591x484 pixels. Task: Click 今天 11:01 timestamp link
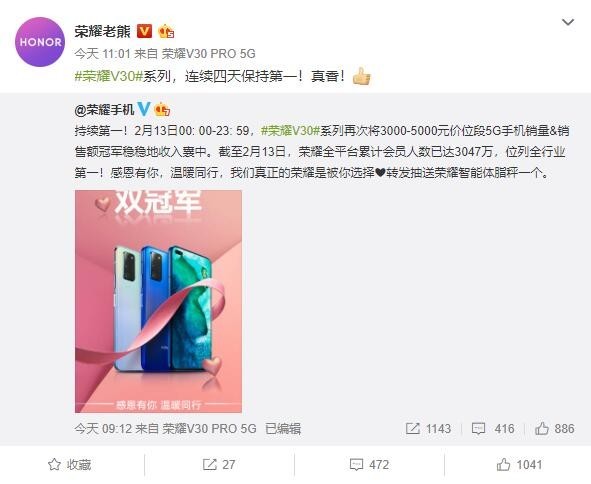102,54
